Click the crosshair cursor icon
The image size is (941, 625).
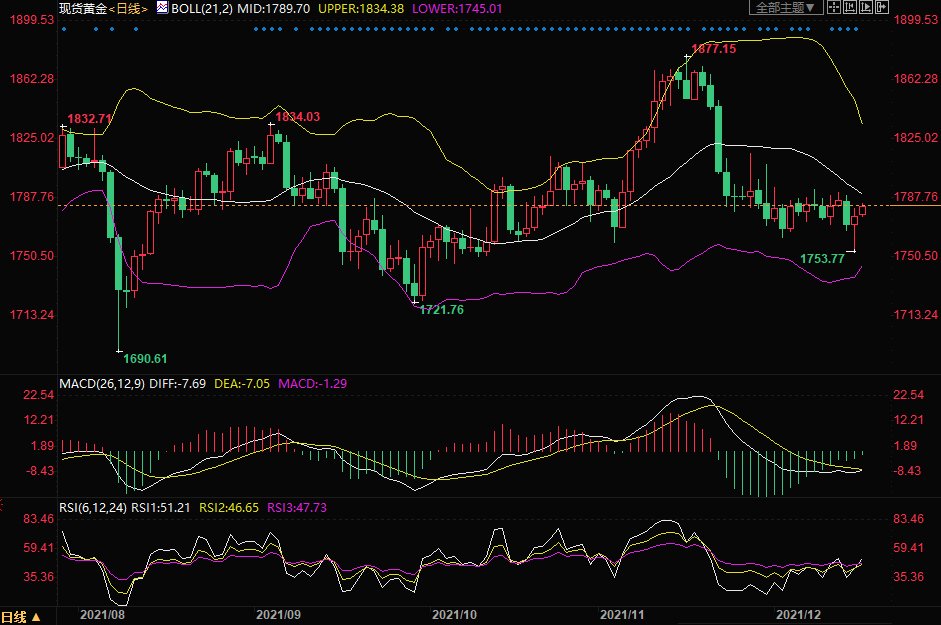[x=832, y=7]
